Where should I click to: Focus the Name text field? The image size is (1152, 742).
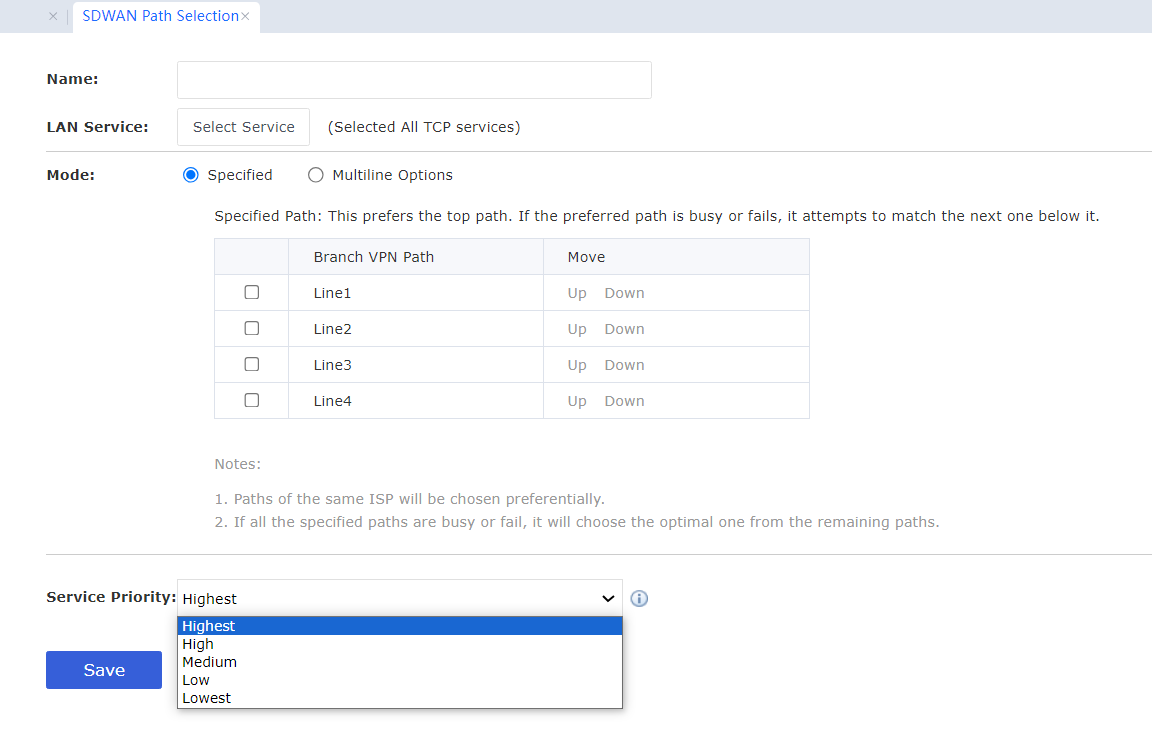coord(414,80)
